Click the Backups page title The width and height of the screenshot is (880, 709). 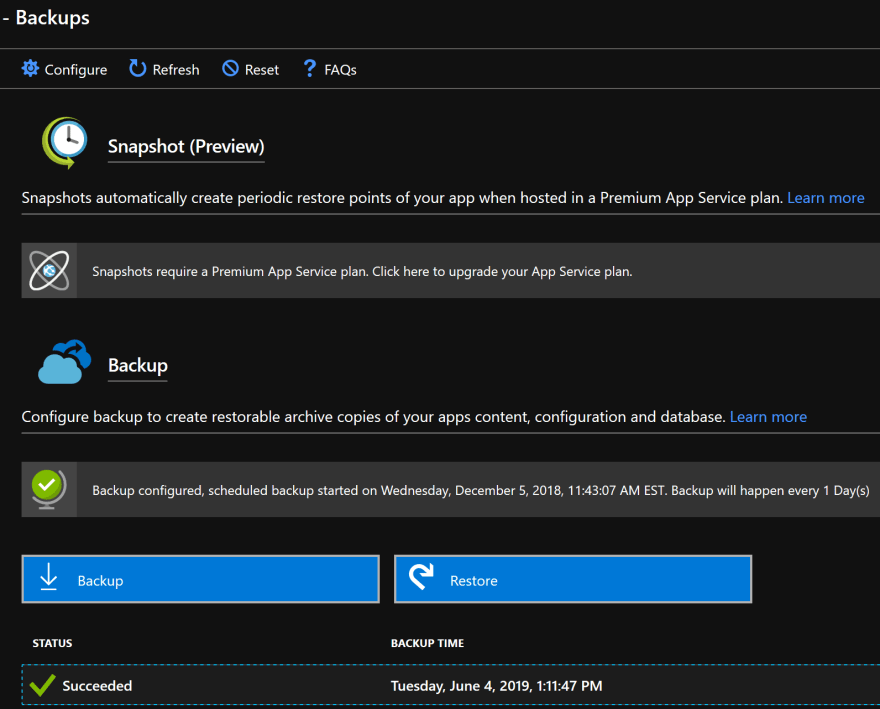click(52, 17)
